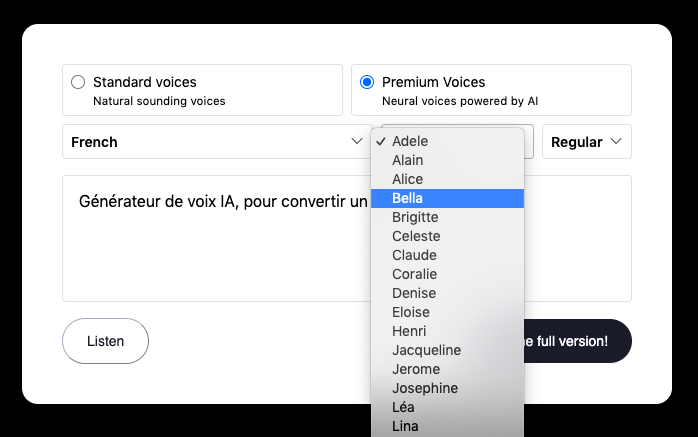Image resolution: width=698 pixels, height=437 pixels.
Task: Choose the Celeste voice option
Action: [x=414, y=236]
